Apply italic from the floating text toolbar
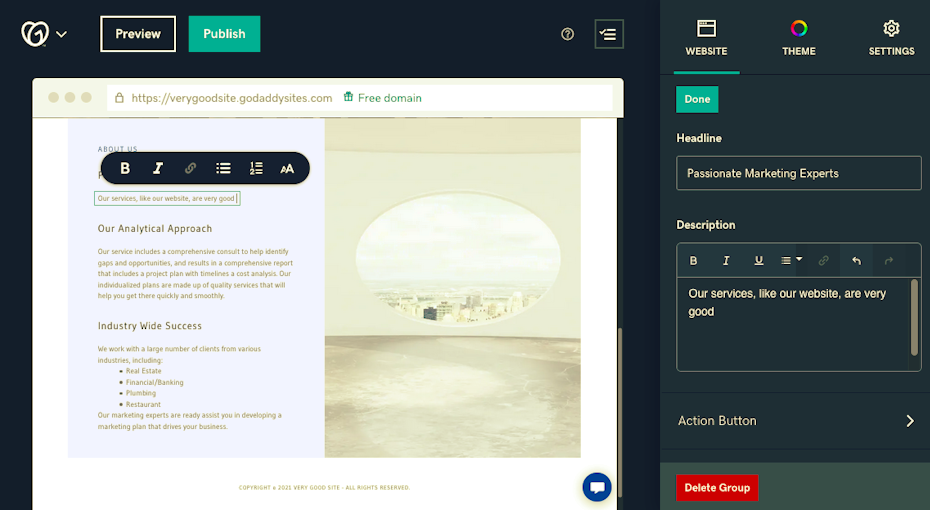Screen dimensions: 930x510 (x=157, y=168)
